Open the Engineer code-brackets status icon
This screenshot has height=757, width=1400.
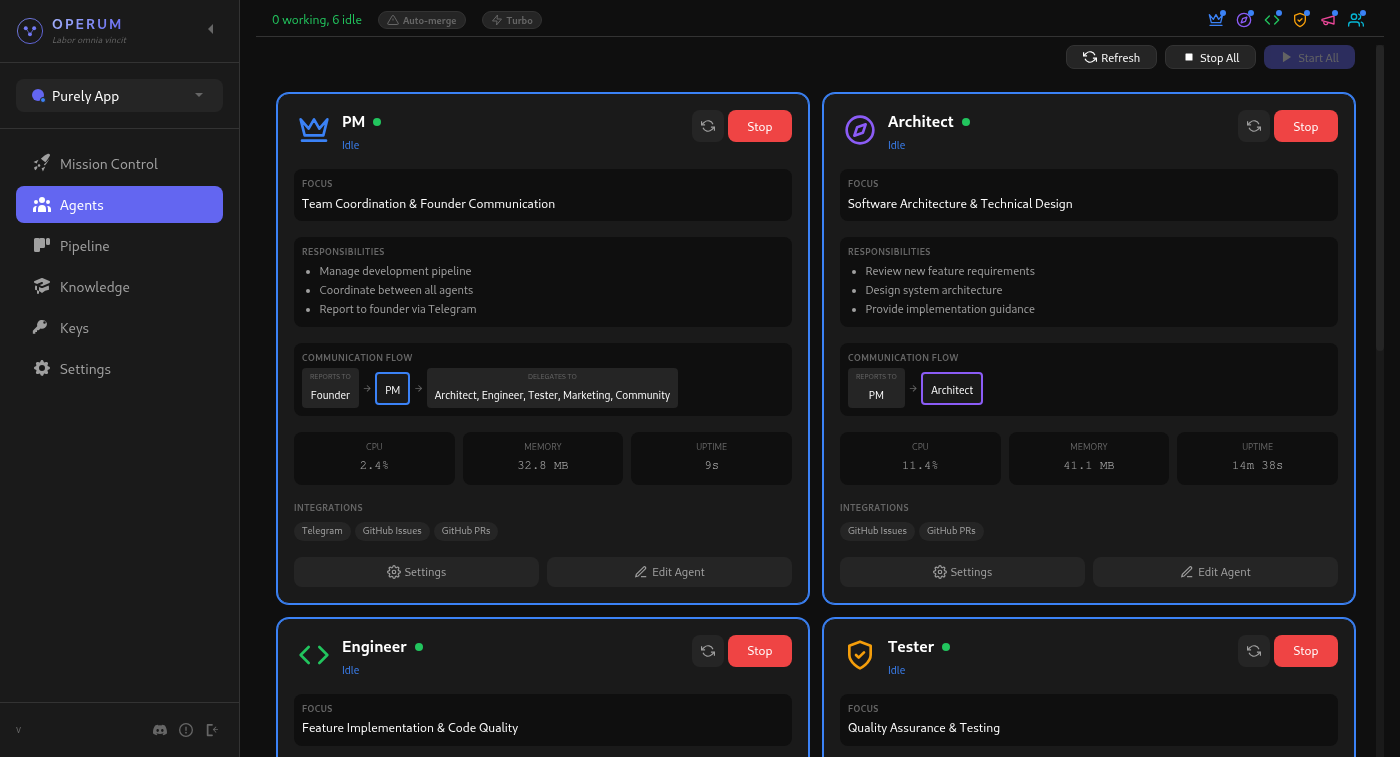[1272, 18]
